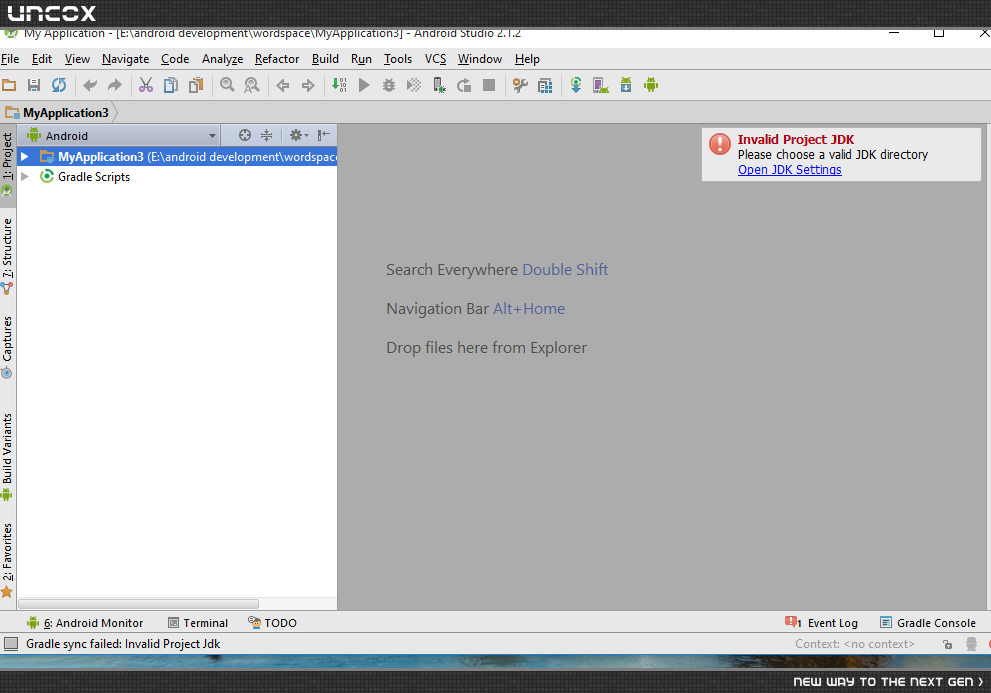Toggle the Captures side tab
The image size is (991, 693).
(8, 346)
